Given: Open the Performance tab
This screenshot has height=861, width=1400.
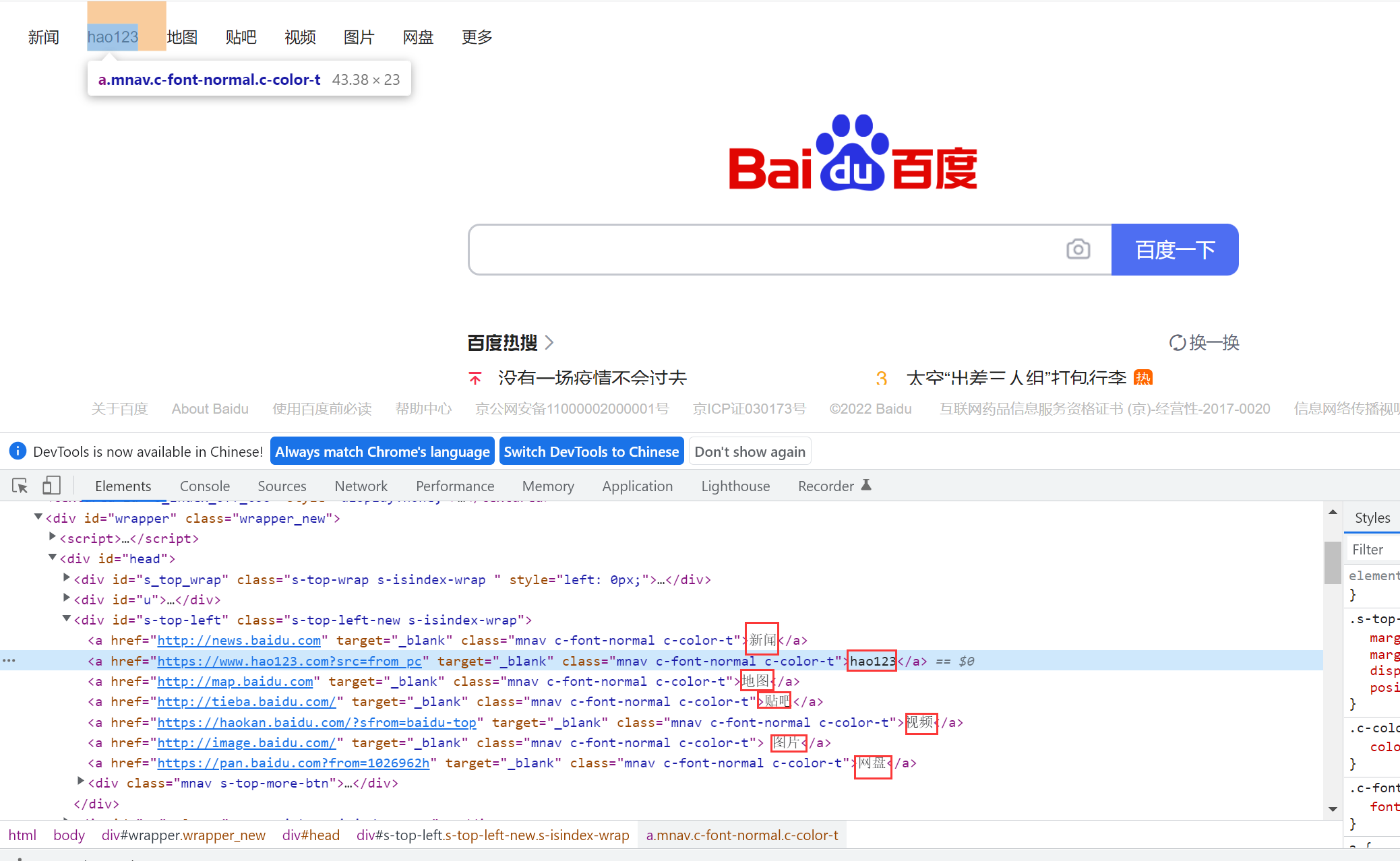Looking at the screenshot, I should [455, 486].
